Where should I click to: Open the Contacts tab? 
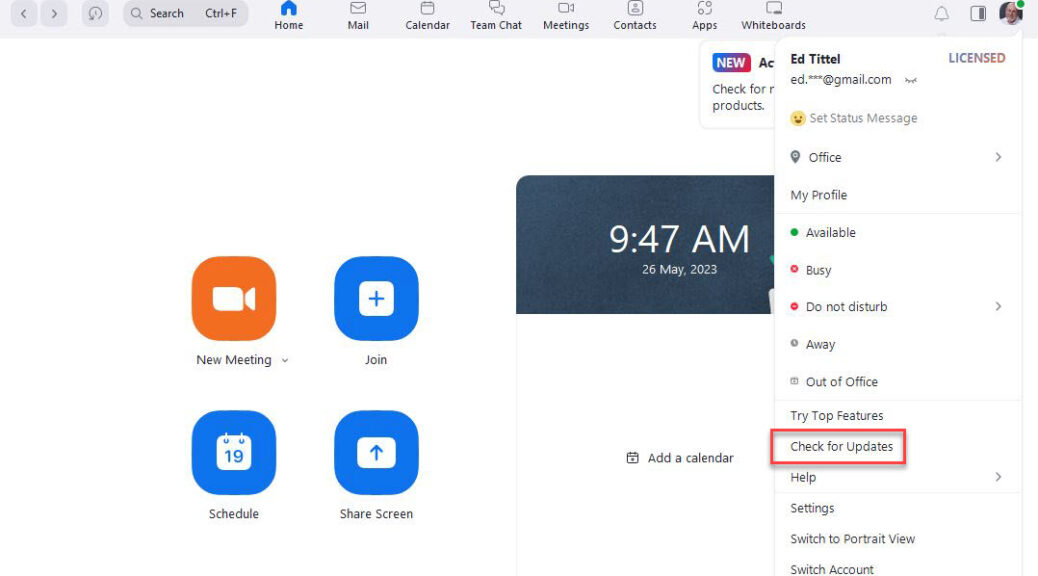point(635,16)
